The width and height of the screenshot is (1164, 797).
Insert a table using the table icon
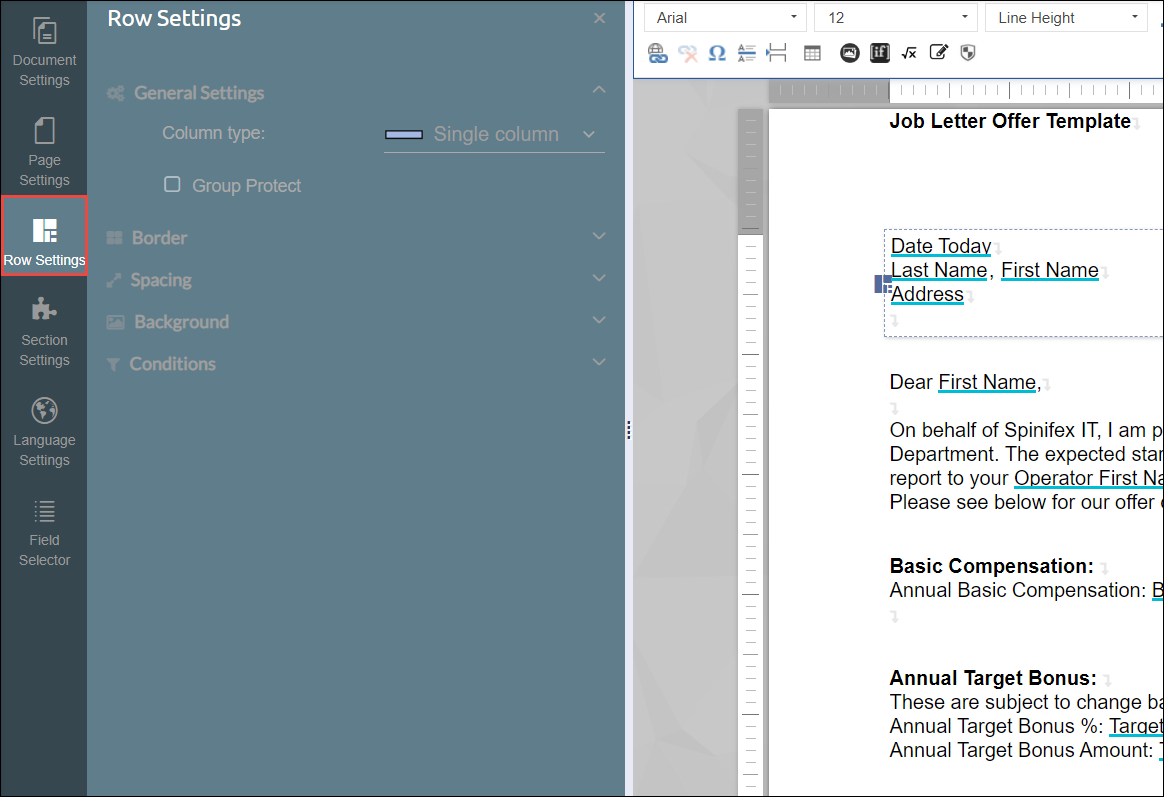click(x=812, y=53)
